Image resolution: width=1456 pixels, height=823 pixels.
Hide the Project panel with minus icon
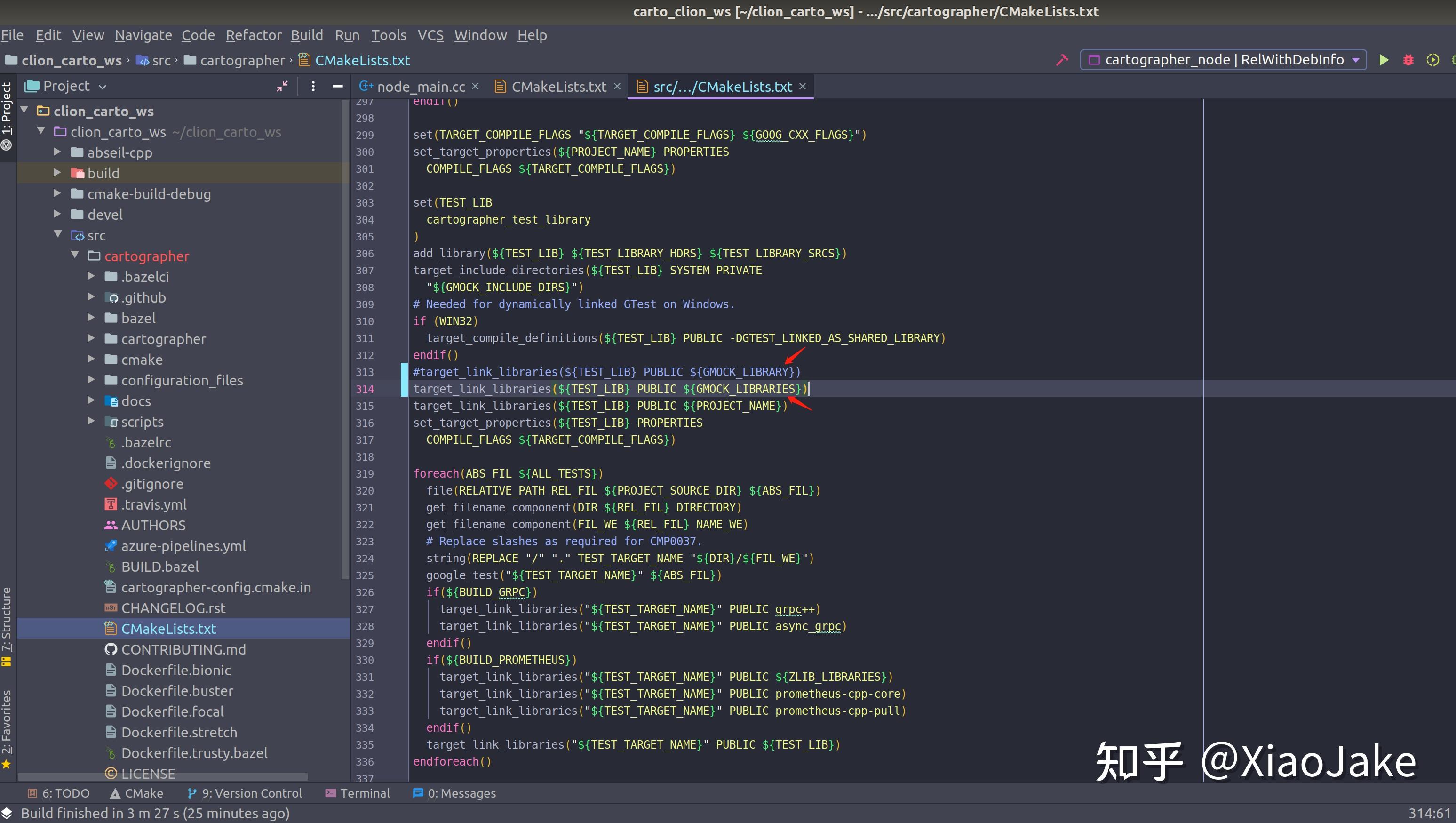point(337,86)
